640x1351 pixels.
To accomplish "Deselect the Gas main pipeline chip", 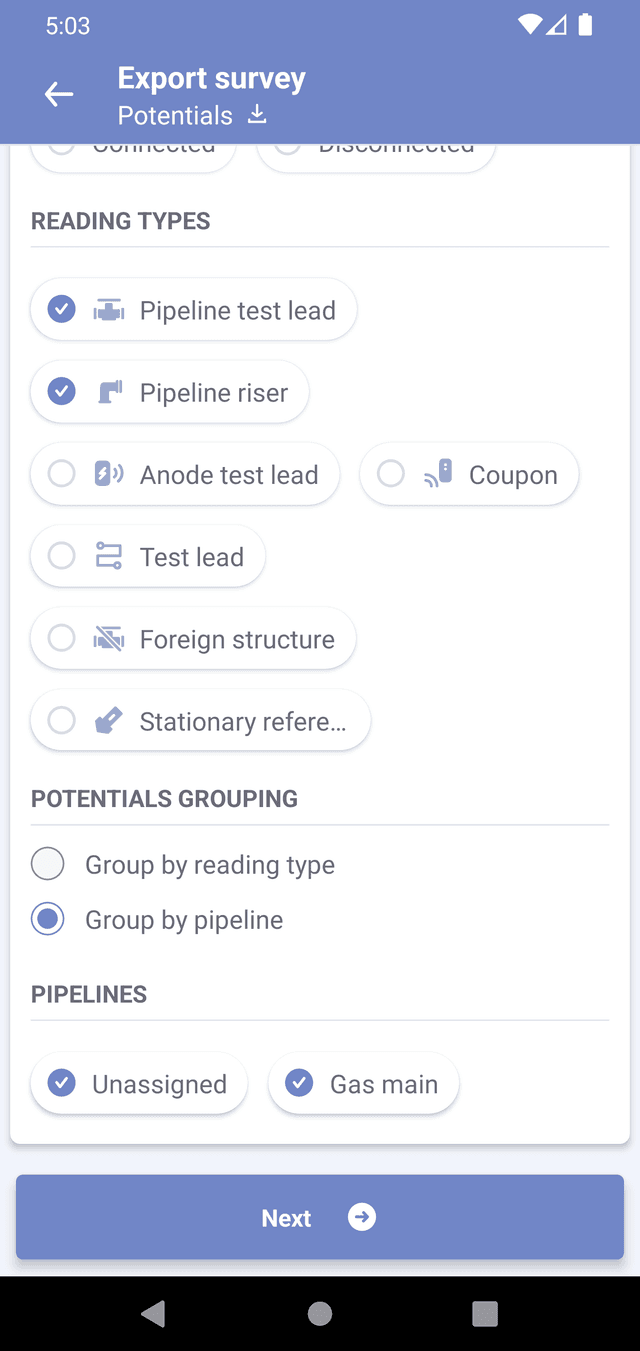I will click(299, 1083).
